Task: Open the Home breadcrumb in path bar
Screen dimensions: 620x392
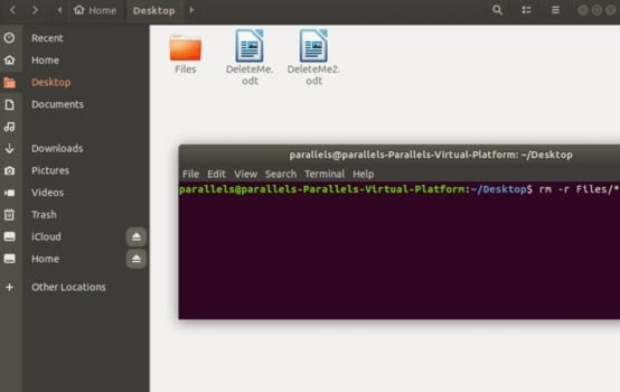Action: click(95, 10)
